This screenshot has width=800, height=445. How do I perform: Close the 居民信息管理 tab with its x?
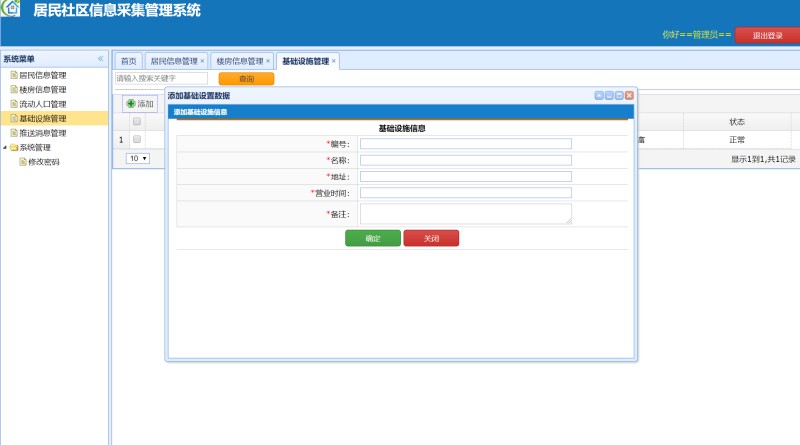coord(202,61)
